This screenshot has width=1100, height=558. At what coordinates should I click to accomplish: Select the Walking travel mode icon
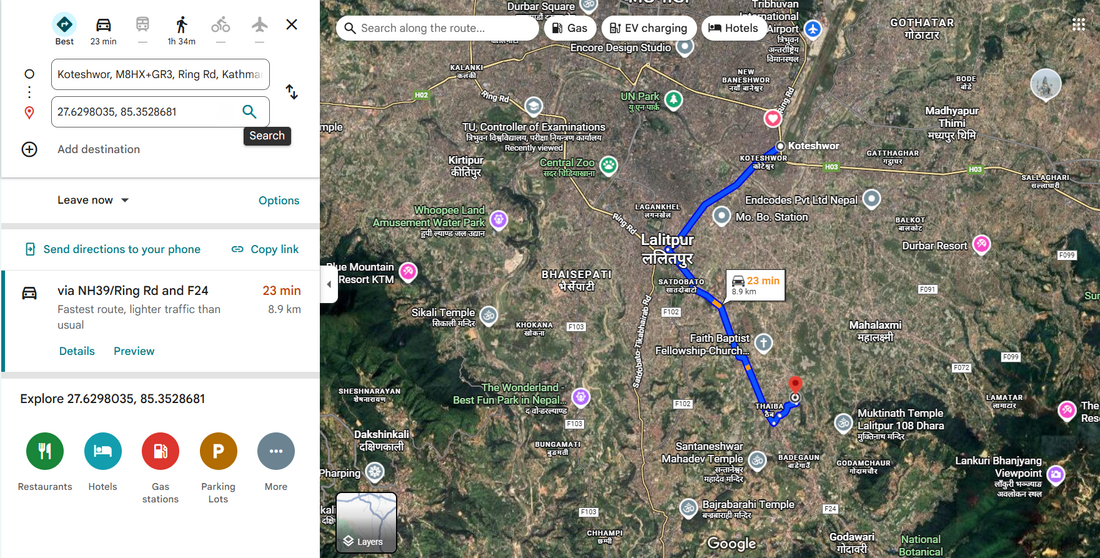coord(182,25)
